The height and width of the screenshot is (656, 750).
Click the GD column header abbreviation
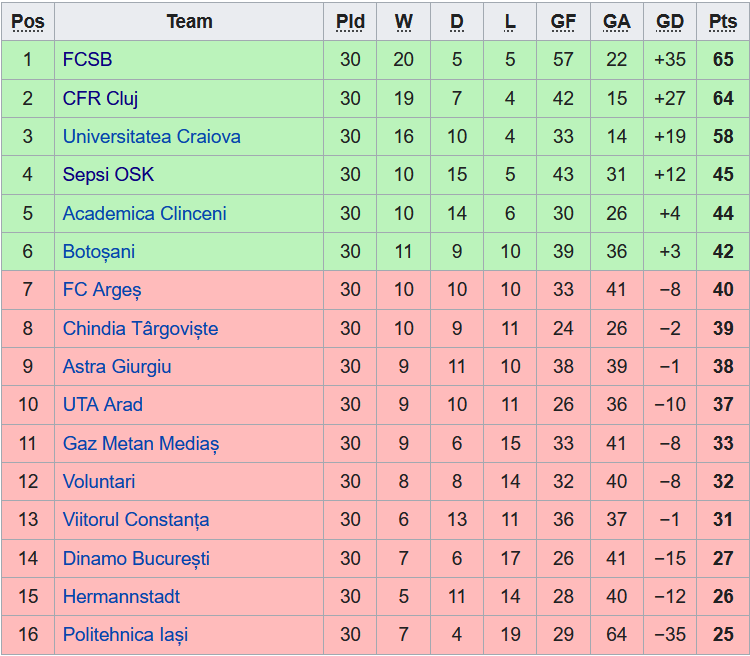[x=670, y=22]
